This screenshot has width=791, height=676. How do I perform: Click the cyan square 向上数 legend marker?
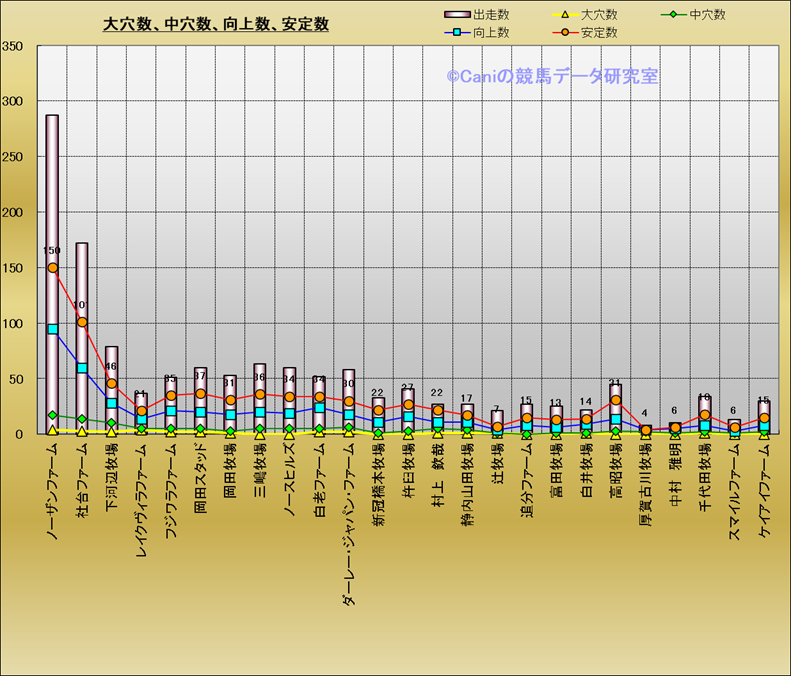point(456,33)
